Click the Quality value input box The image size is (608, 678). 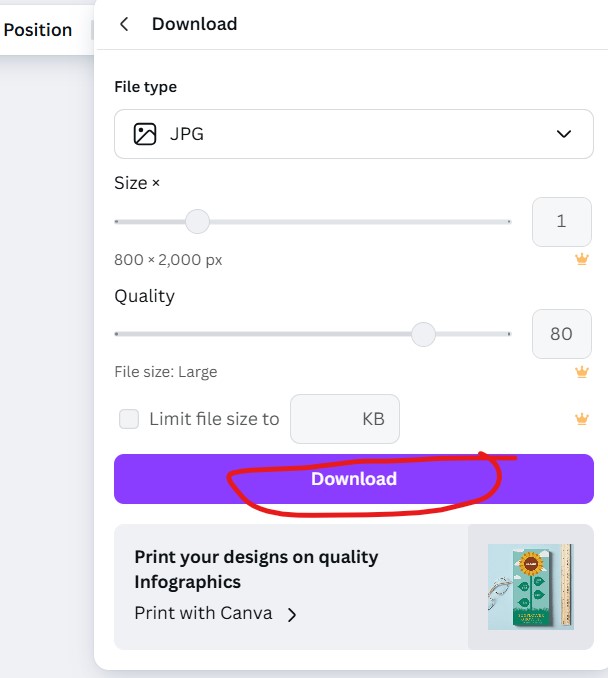[561, 334]
